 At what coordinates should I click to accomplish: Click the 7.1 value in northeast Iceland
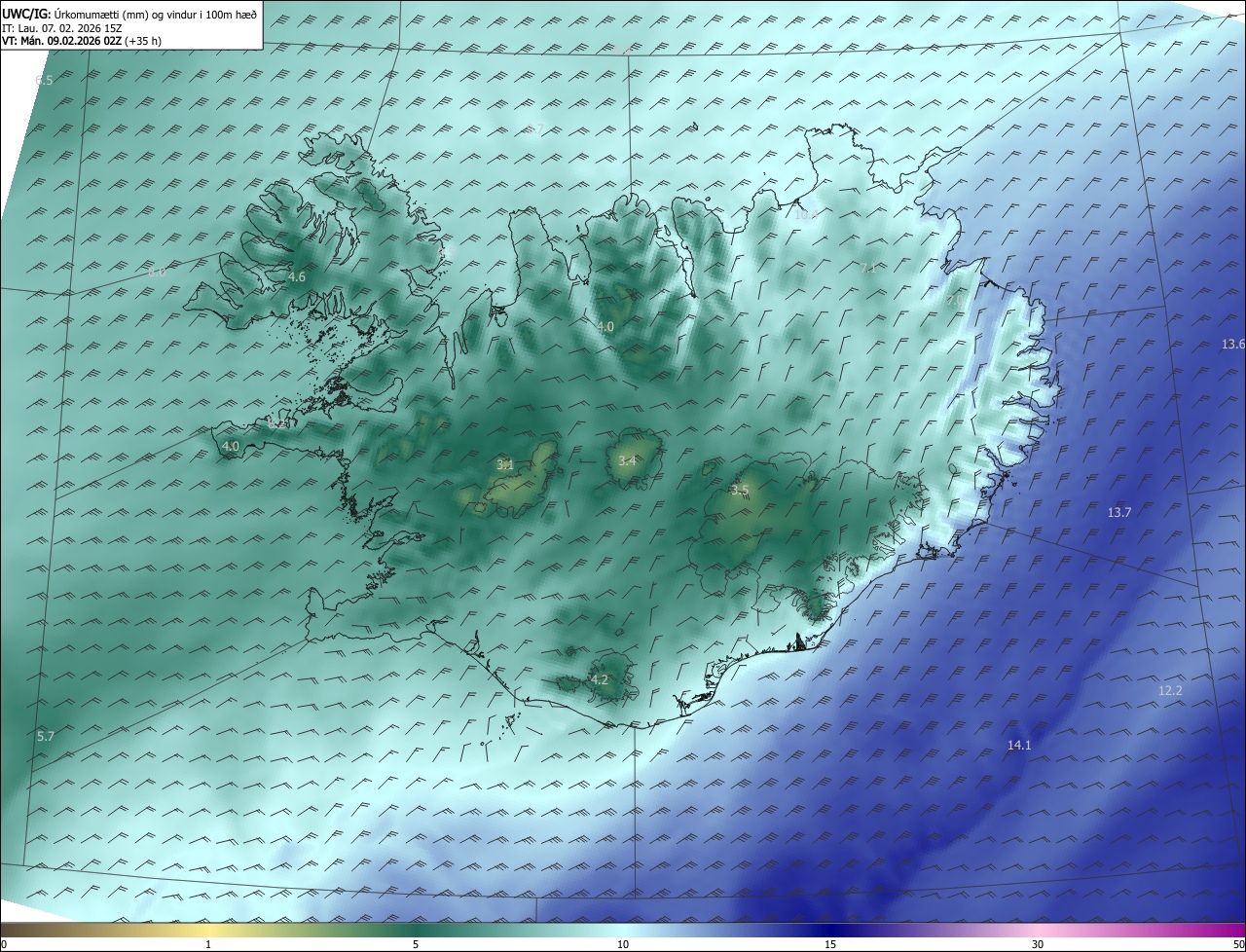click(x=869, y=268)
